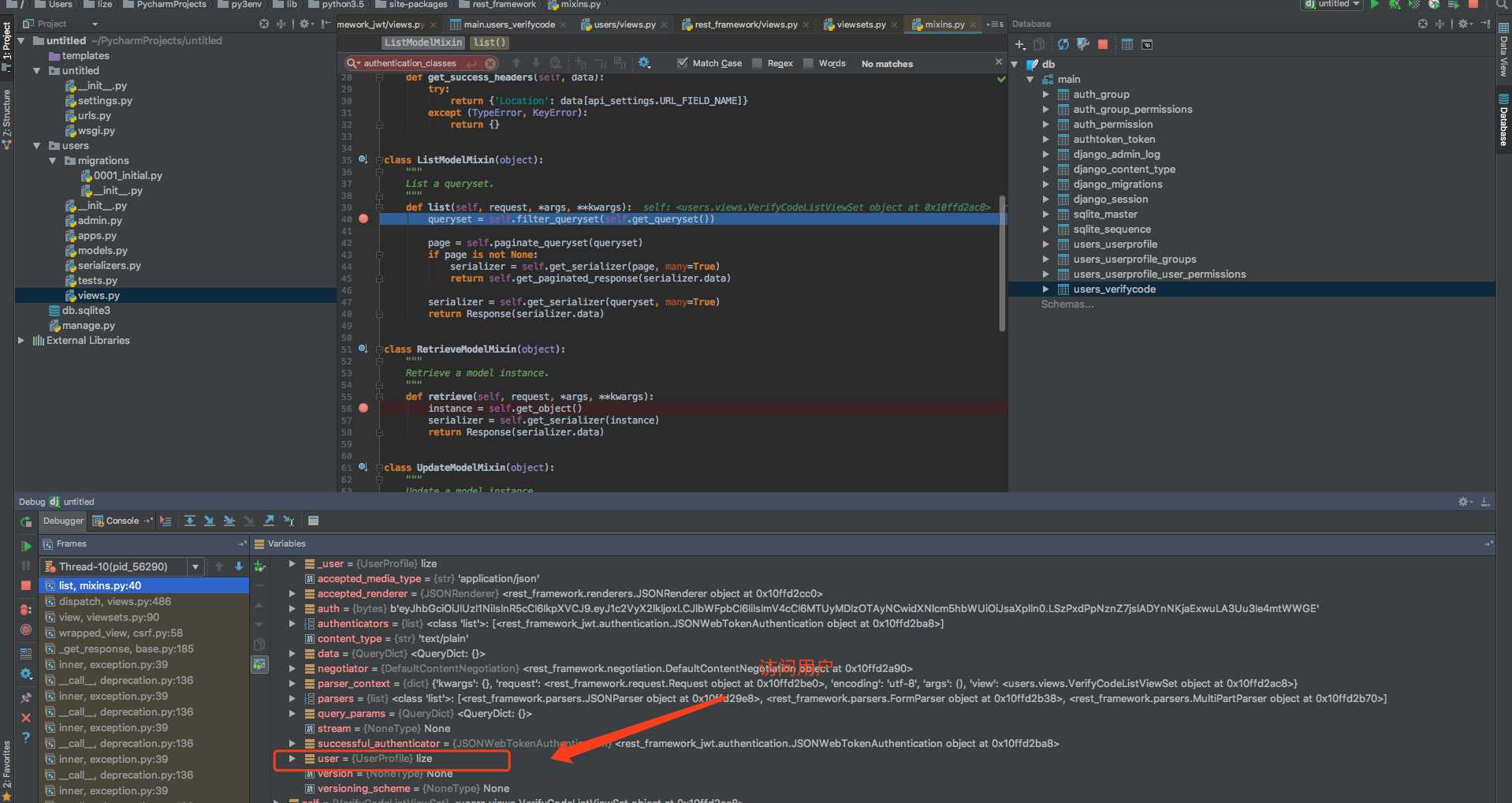Clear the search field with the red x
This screenshot has height=803, width=1512.
(490, 63)
